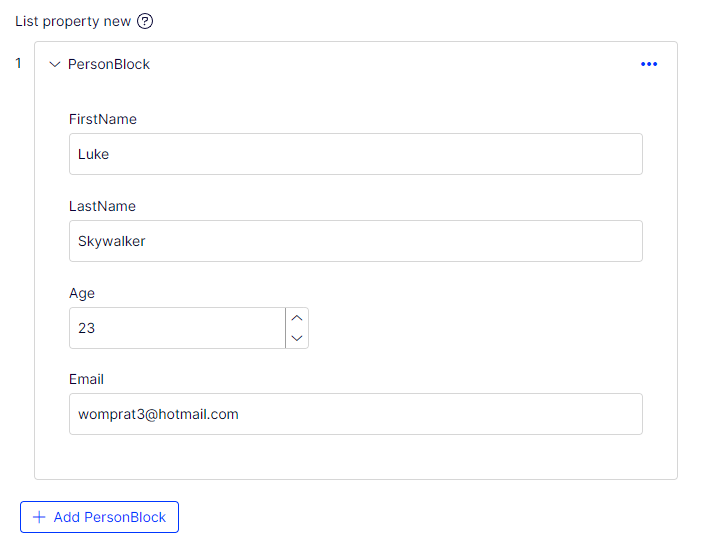
Task: Click the List property new label
Action: (x=72, y=21)
